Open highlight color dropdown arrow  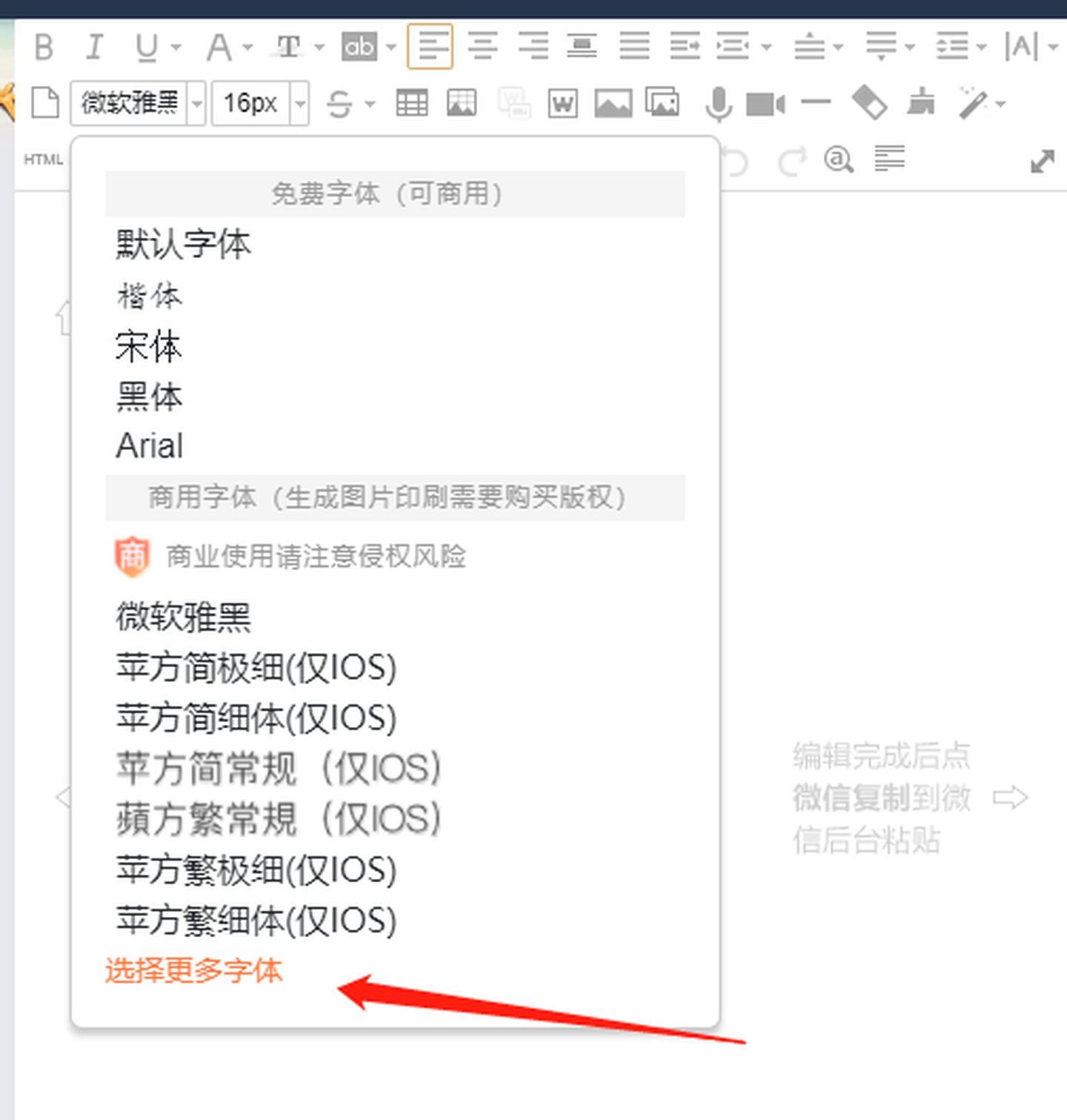click(x=391, y=47)
